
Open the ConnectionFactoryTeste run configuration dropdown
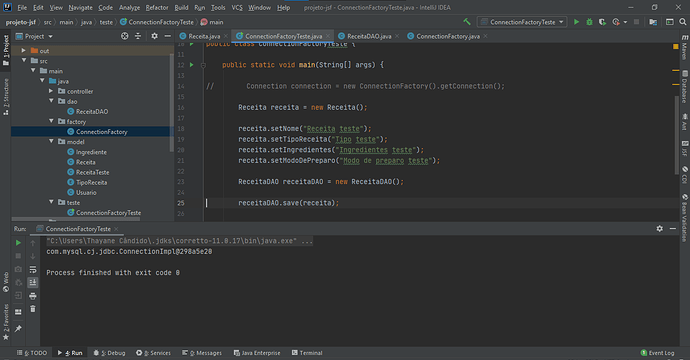522,22
